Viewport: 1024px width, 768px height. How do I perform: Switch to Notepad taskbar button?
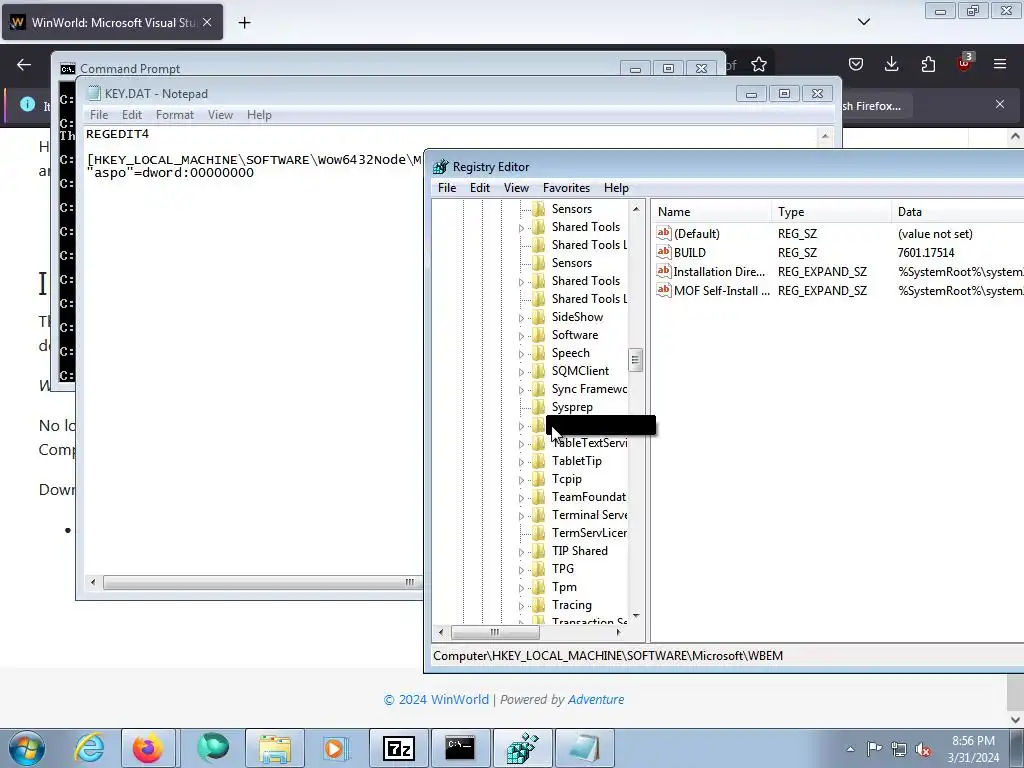tap(584, 748)
